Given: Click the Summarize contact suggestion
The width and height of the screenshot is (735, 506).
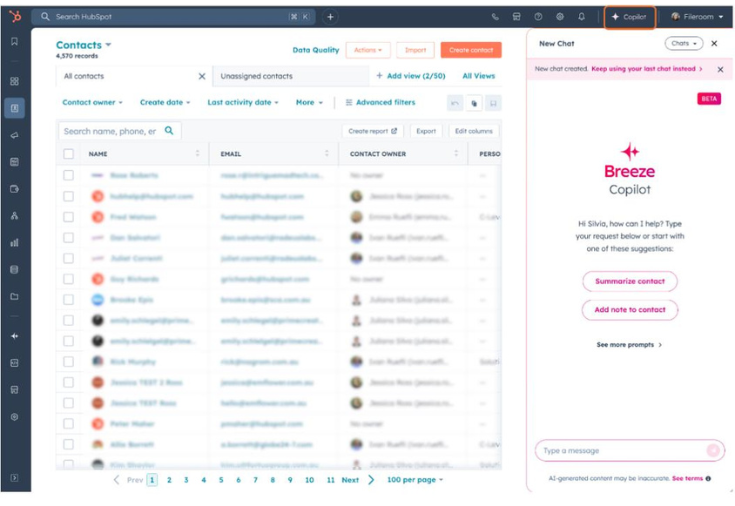Looking at the screenshot, I should point(630,281).
